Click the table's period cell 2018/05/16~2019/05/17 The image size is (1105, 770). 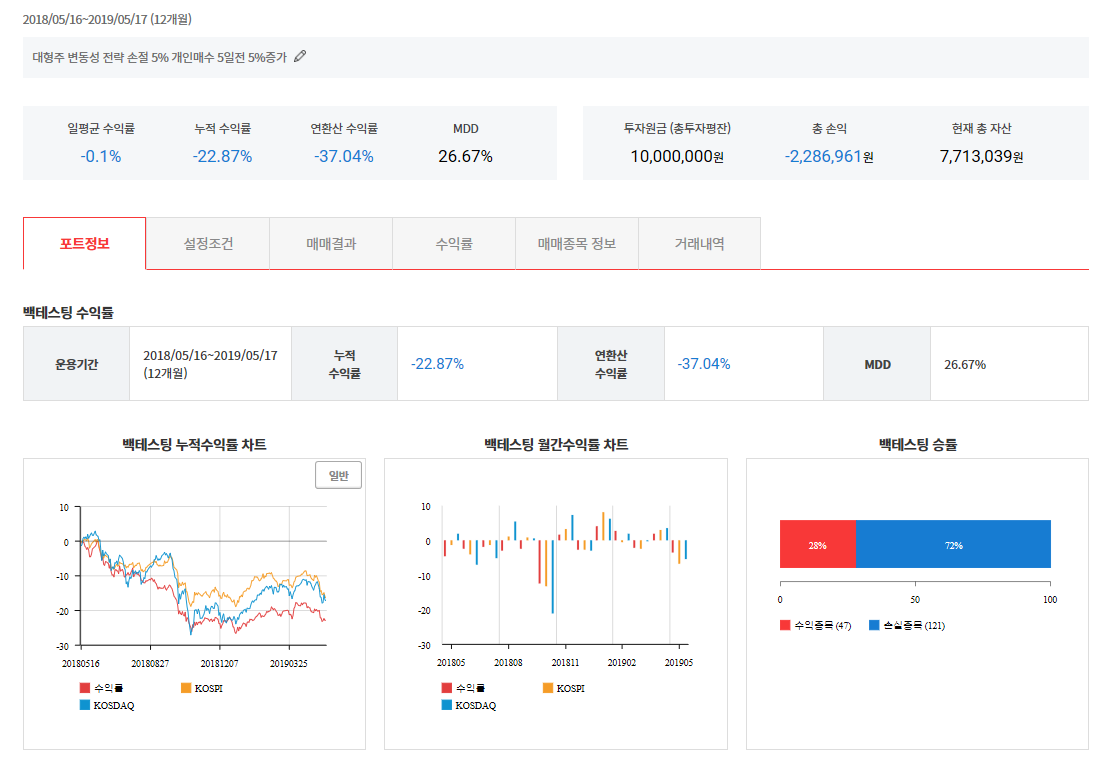[x=210, y=364]
